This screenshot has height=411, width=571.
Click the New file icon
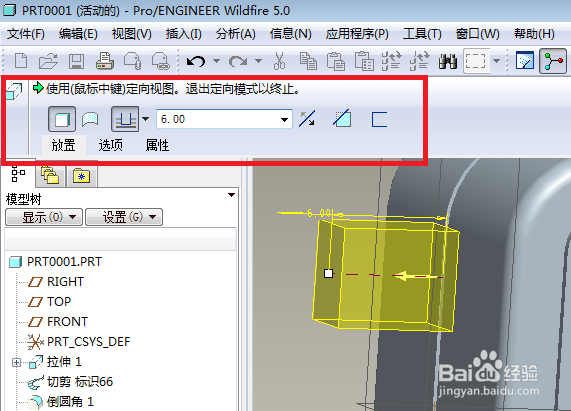(21, 61)
